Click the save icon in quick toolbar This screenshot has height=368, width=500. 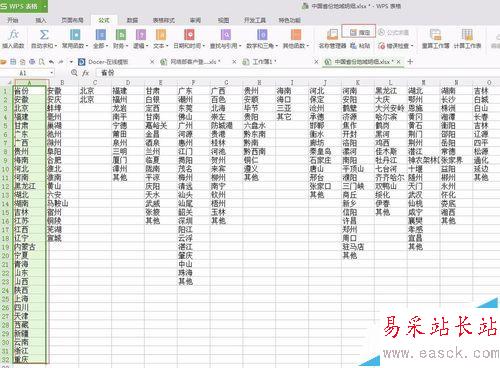pos(13,62)
